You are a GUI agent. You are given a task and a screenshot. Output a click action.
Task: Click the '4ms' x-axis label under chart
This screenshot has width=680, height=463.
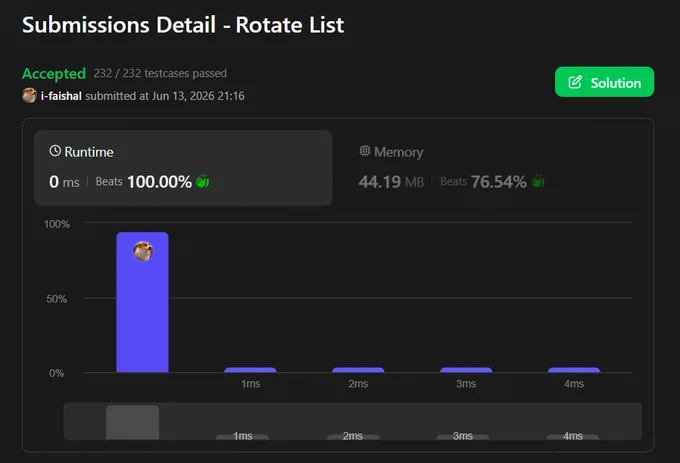tap(574, 384)
